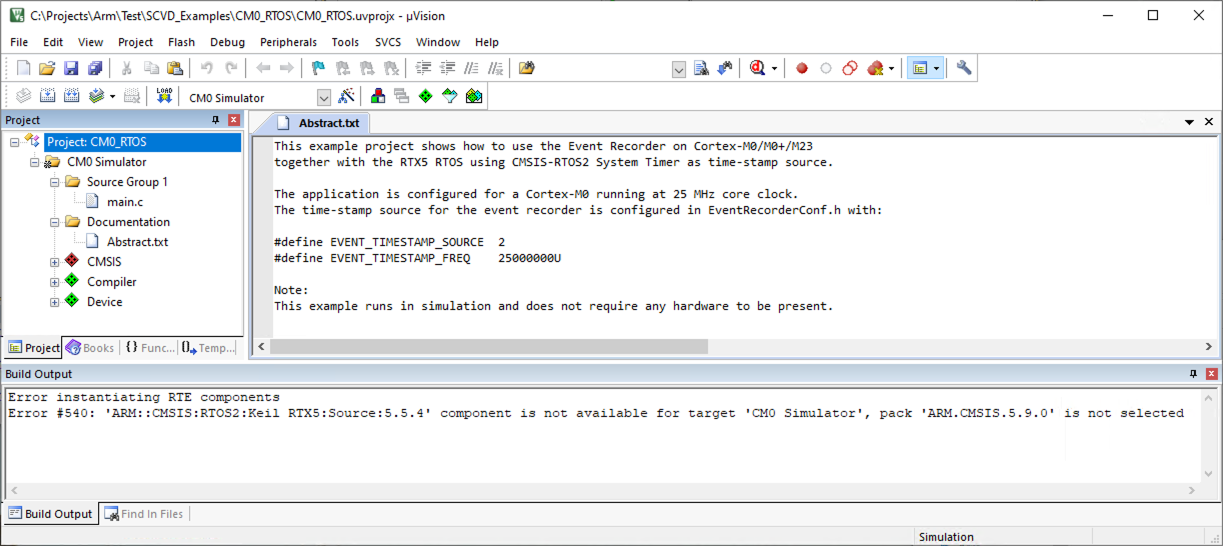The height and width of the screenshot is (546, 1223).
Task: Click the Open Document folder icon
Action: (527, 68)
